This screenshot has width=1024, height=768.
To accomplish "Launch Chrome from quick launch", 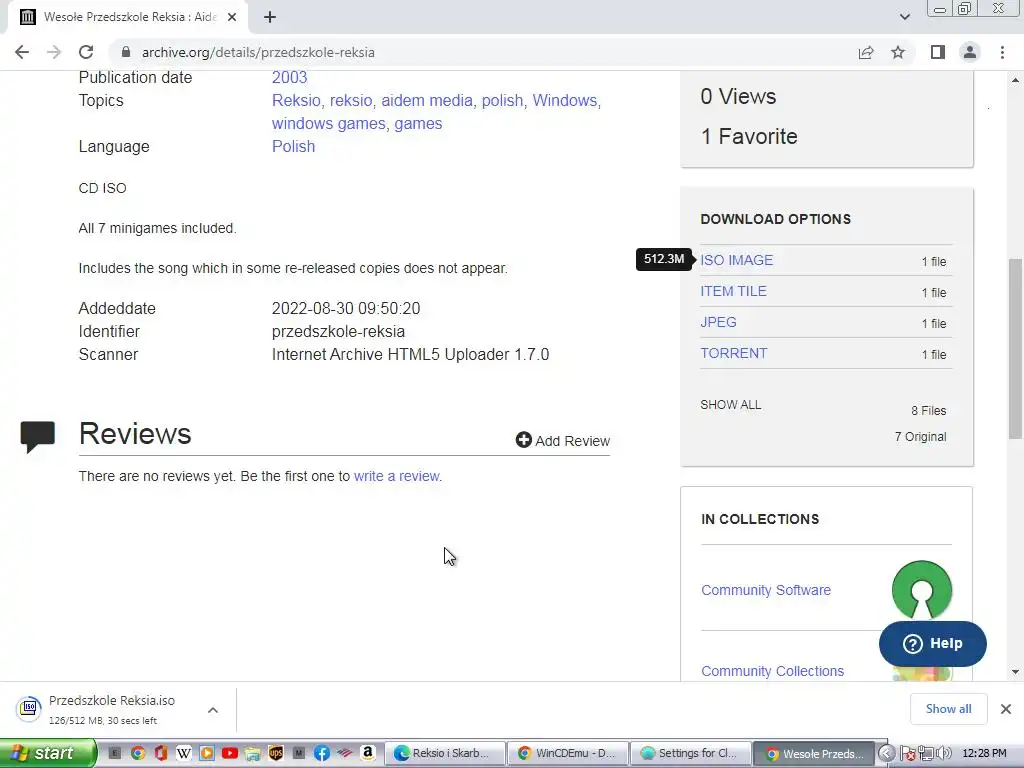I will click(x=137, y=753).
